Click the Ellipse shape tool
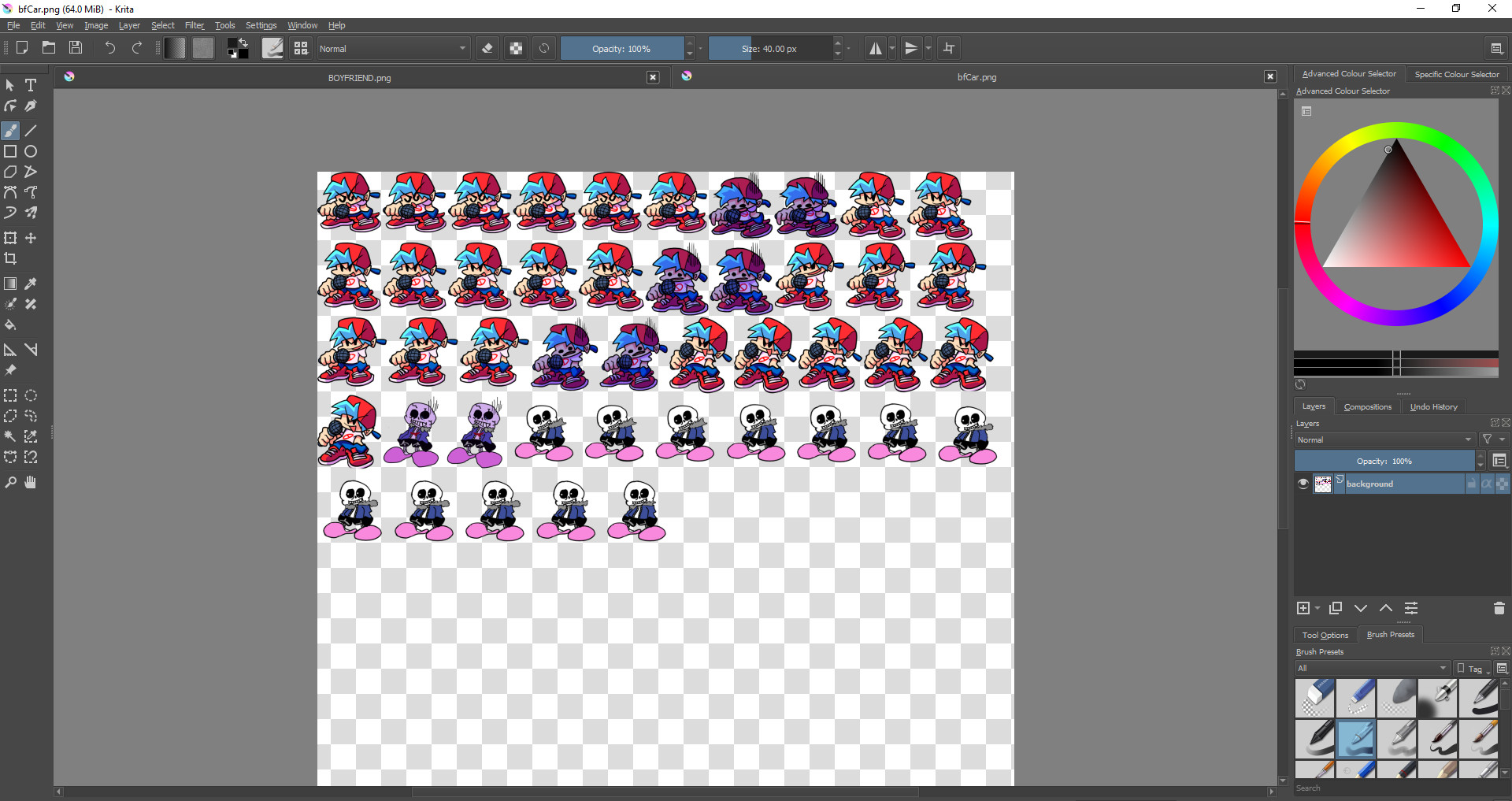This screenshot has width=1512, height=801. pyautogui.click(x=31, y=151)
